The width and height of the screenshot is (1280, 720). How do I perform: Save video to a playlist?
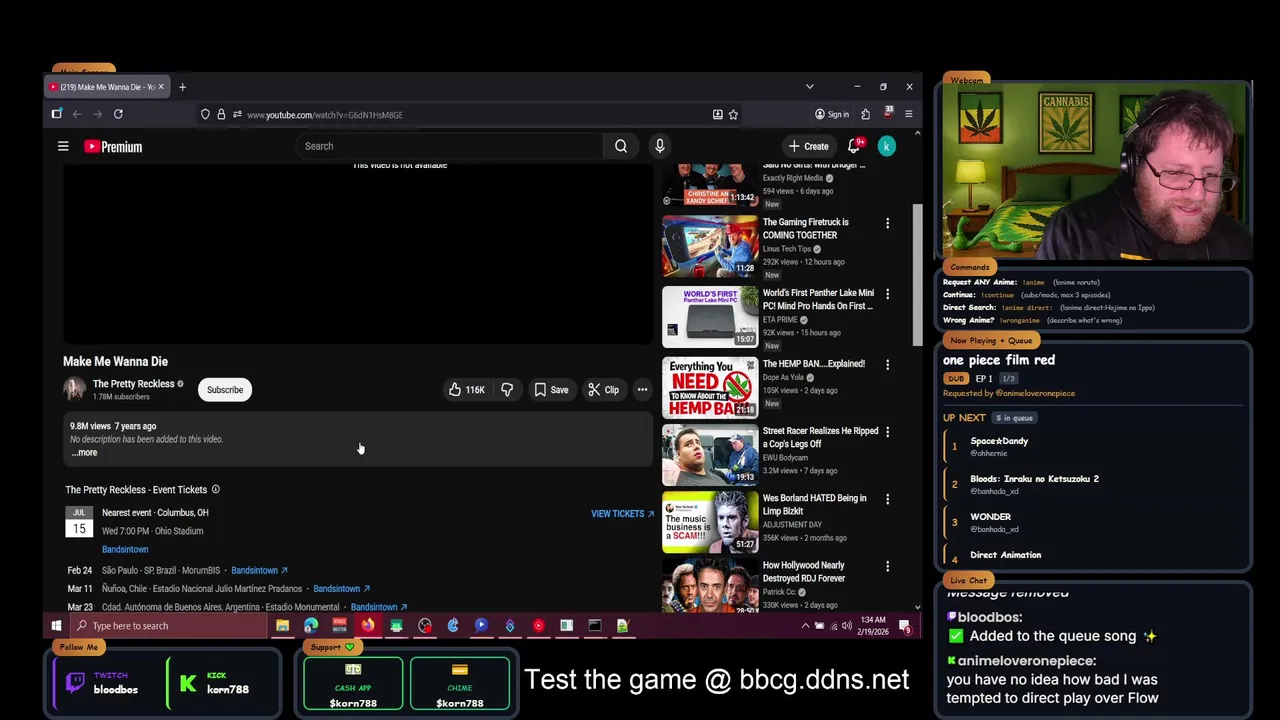tap(551, 390)
